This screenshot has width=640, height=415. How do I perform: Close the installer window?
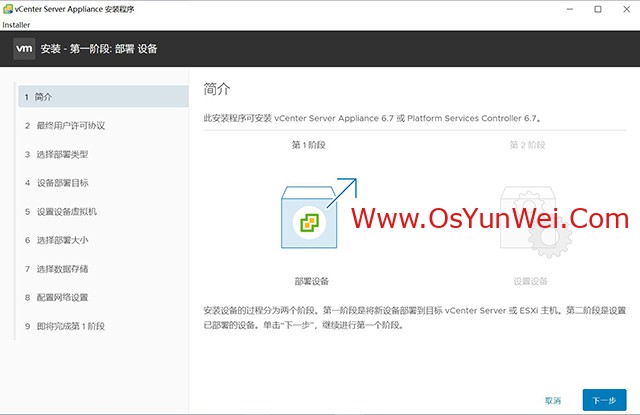click(x=627, y=9)
